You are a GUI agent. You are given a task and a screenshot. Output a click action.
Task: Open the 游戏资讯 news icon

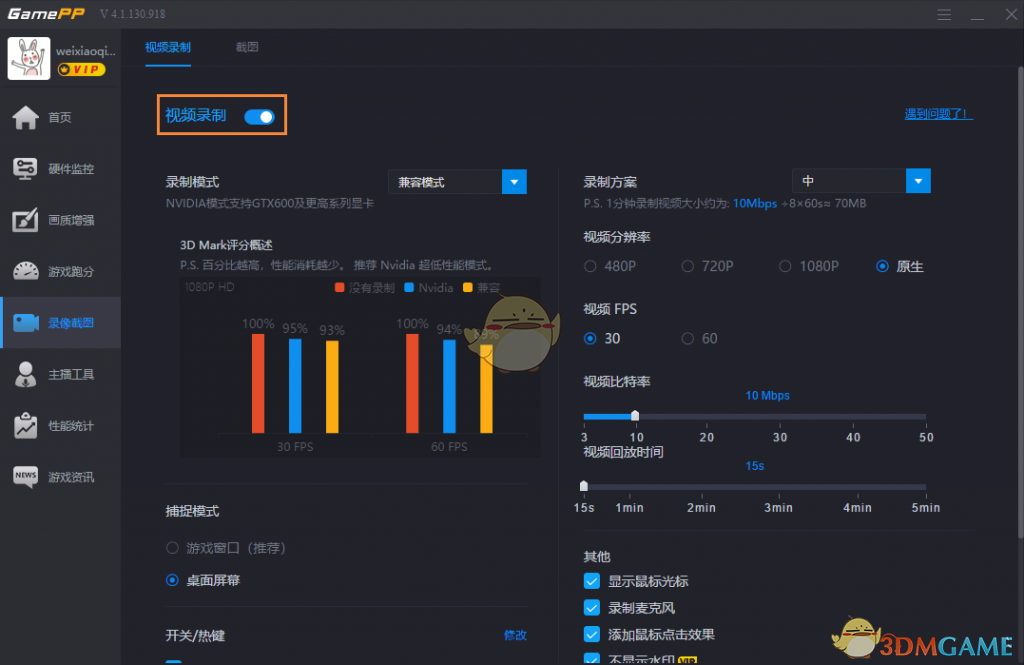[x=25, y=476]
